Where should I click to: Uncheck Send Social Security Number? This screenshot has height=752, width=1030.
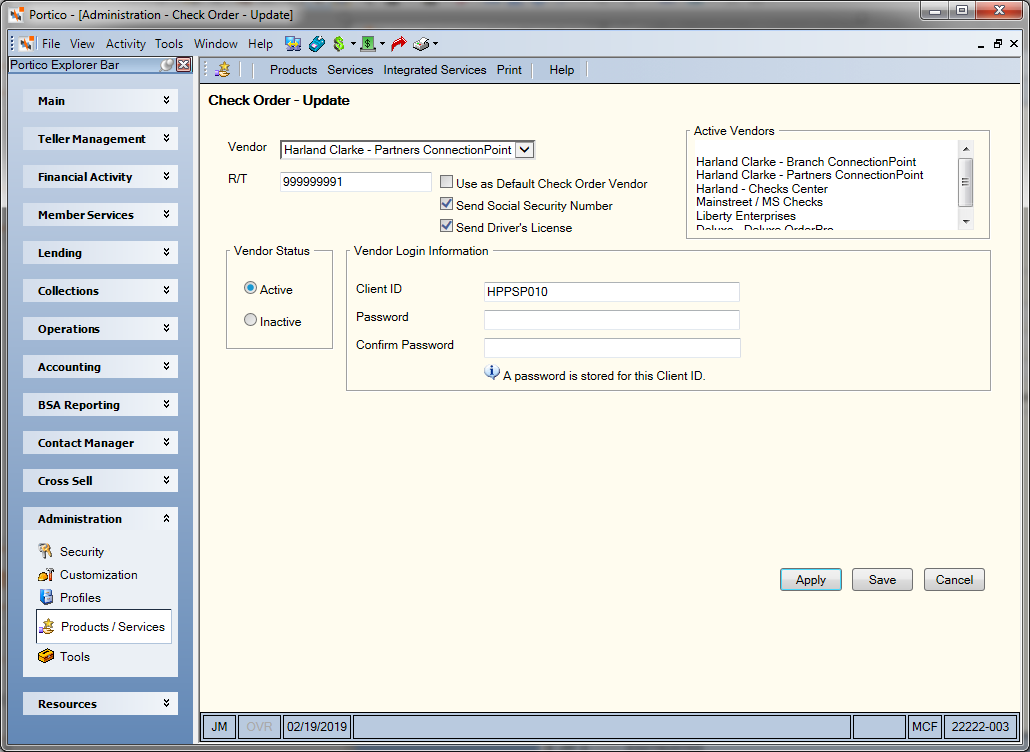[x=447, y=204]
